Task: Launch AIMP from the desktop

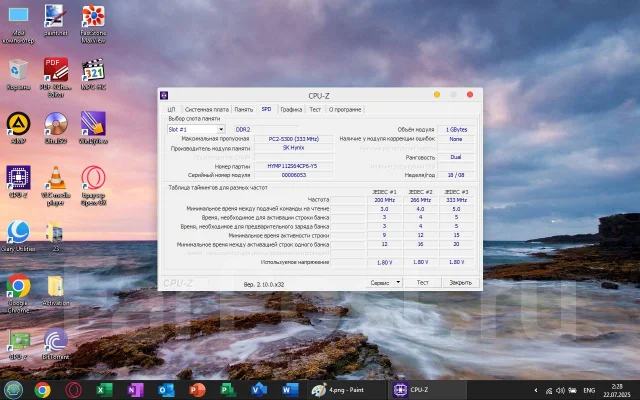Action: [x=18, y=128]
